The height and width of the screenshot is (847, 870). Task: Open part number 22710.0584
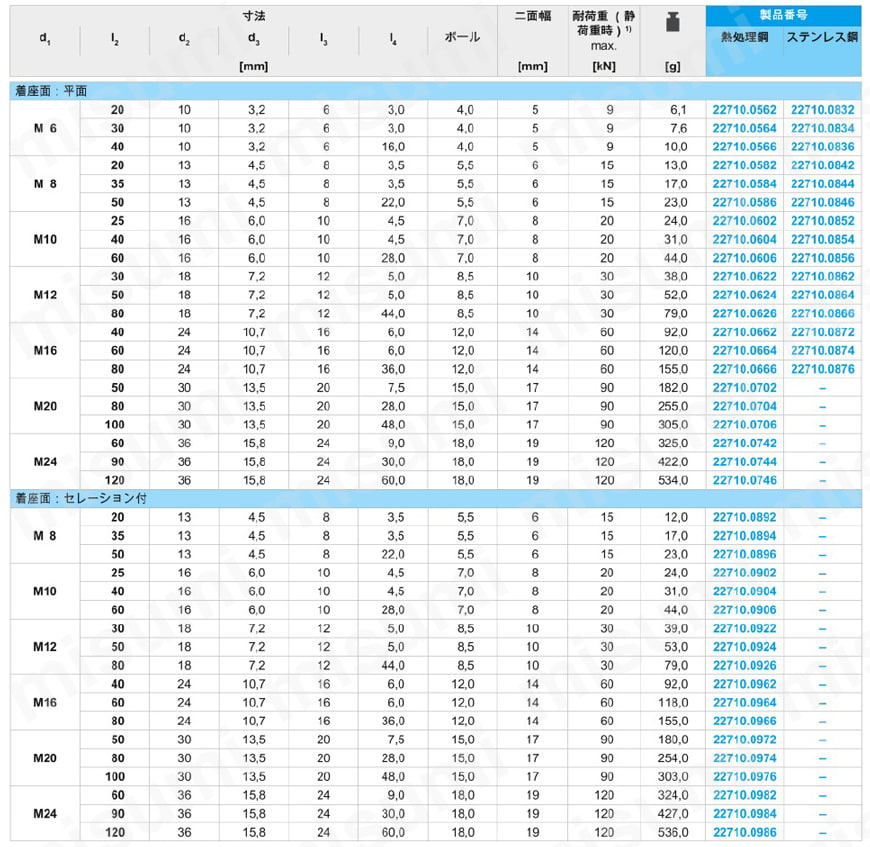click(x=745, y=184)
